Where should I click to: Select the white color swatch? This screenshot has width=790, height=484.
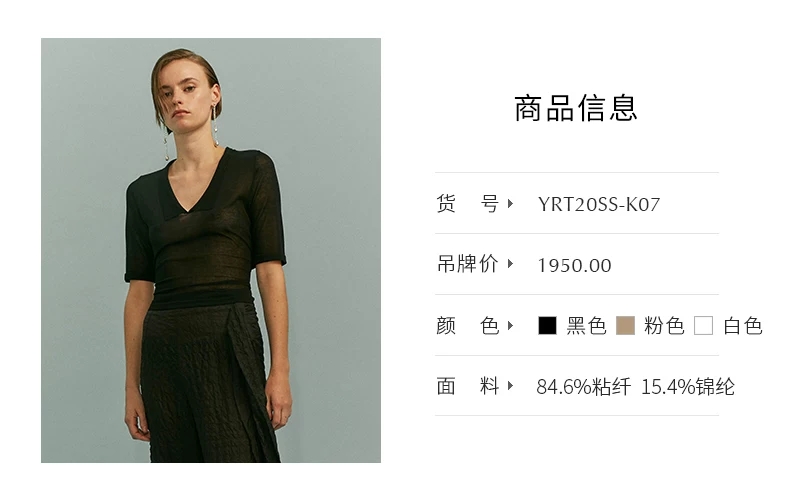click(x=703, y=325)
